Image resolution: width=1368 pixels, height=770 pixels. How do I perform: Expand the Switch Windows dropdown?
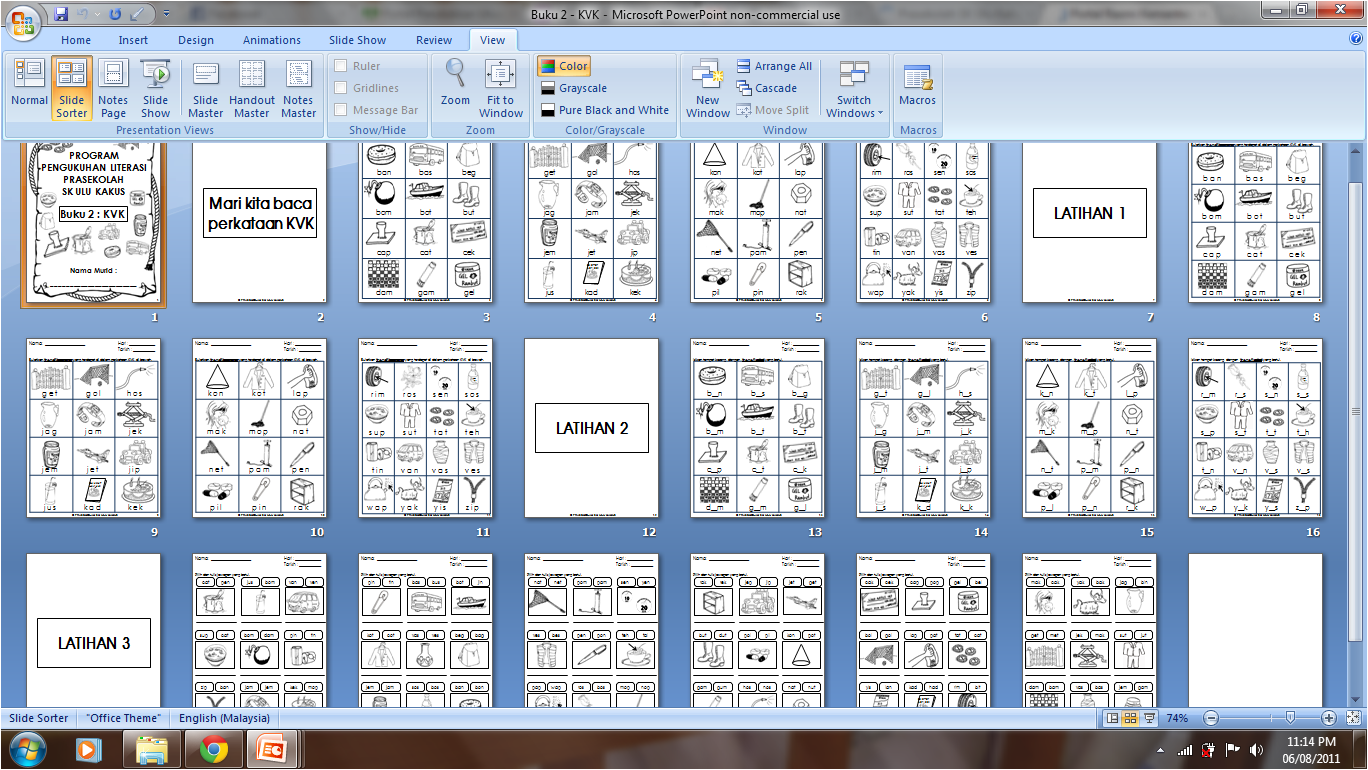854,87
